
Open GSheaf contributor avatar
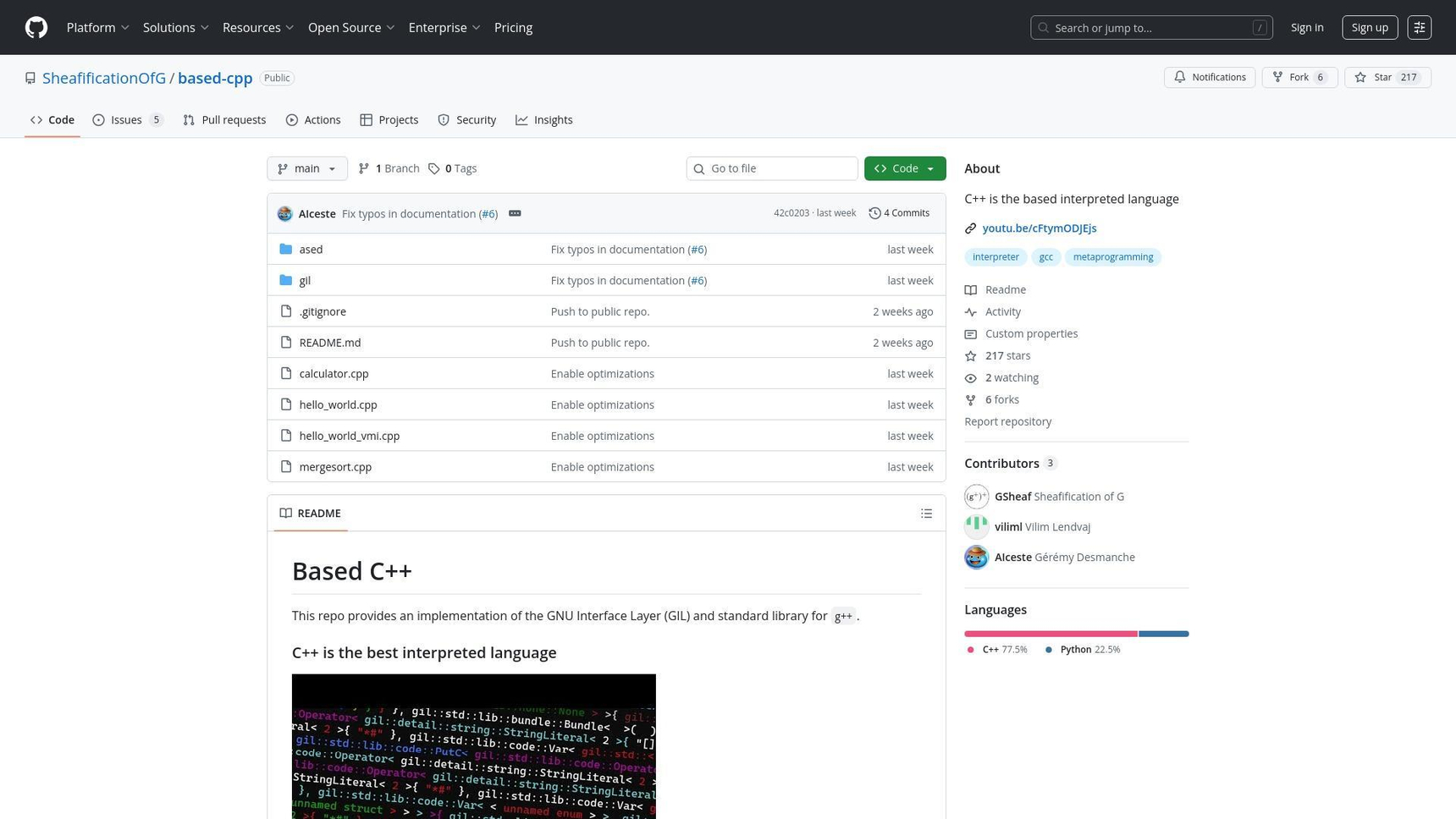pyautogui.click(x=977, y=497)
